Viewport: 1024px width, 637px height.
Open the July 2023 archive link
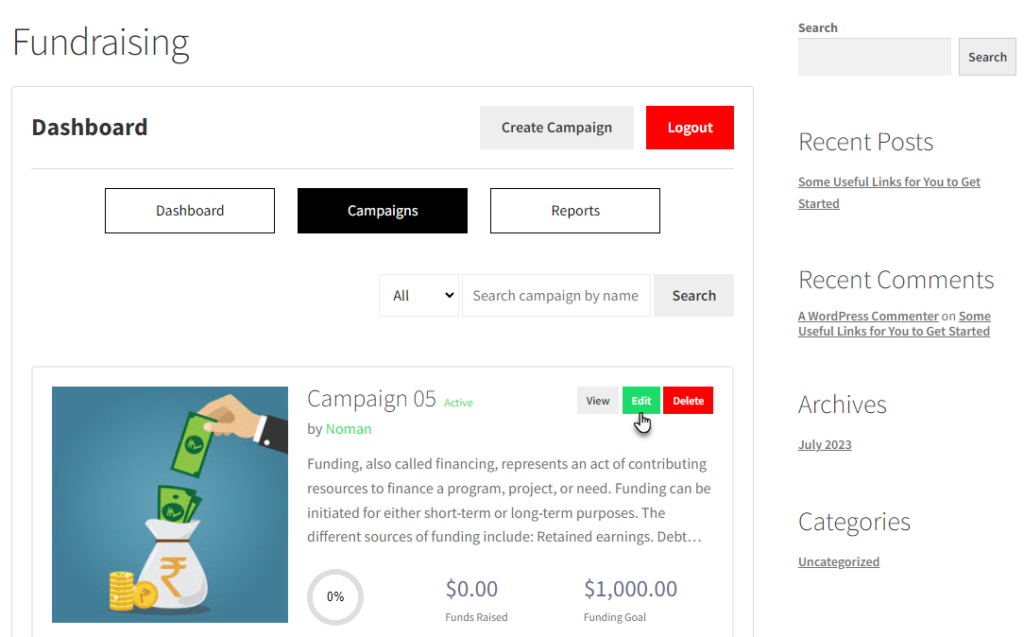click(x=824, y=444)
